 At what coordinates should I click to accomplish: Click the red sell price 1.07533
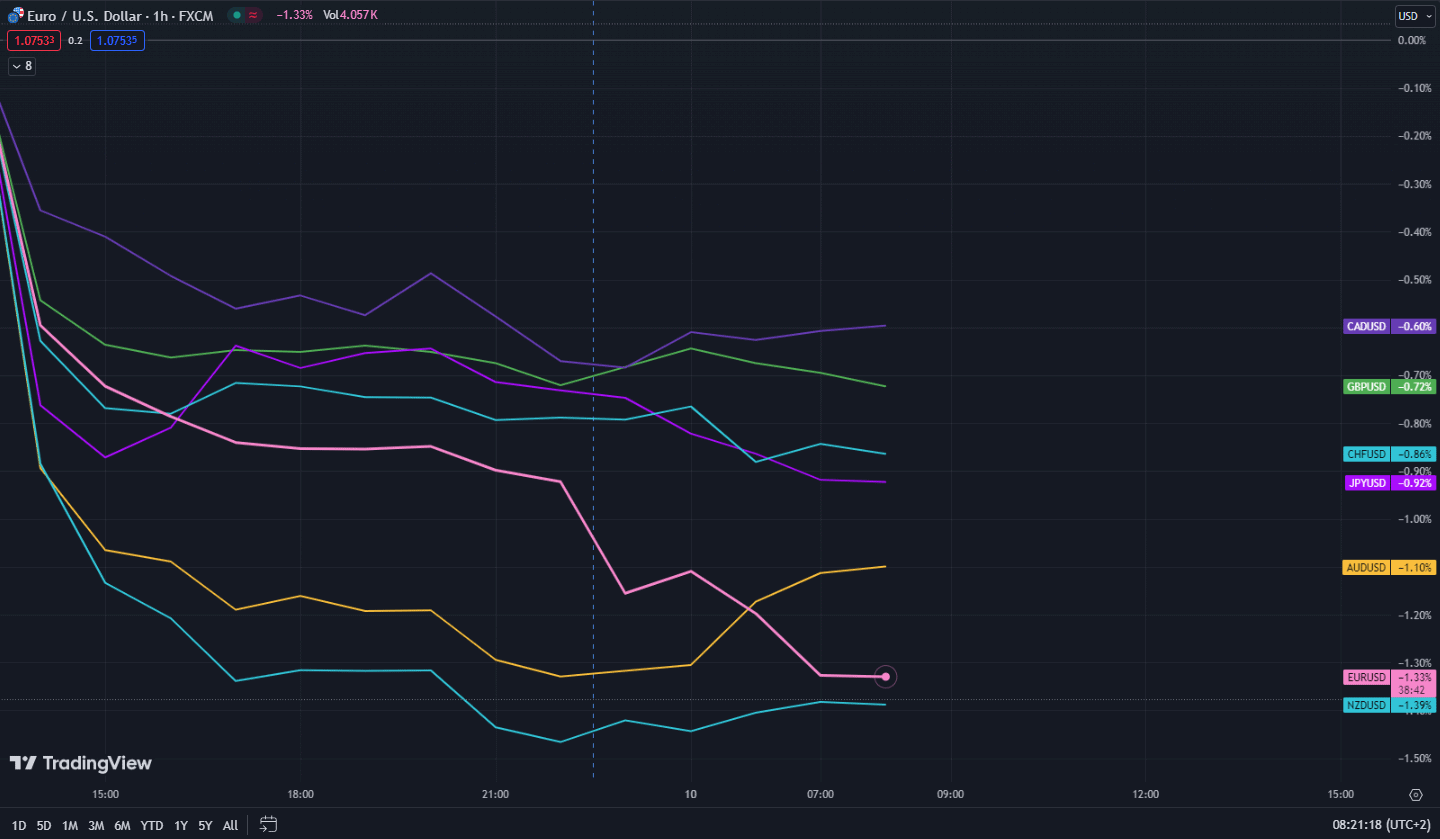[33, 41]
